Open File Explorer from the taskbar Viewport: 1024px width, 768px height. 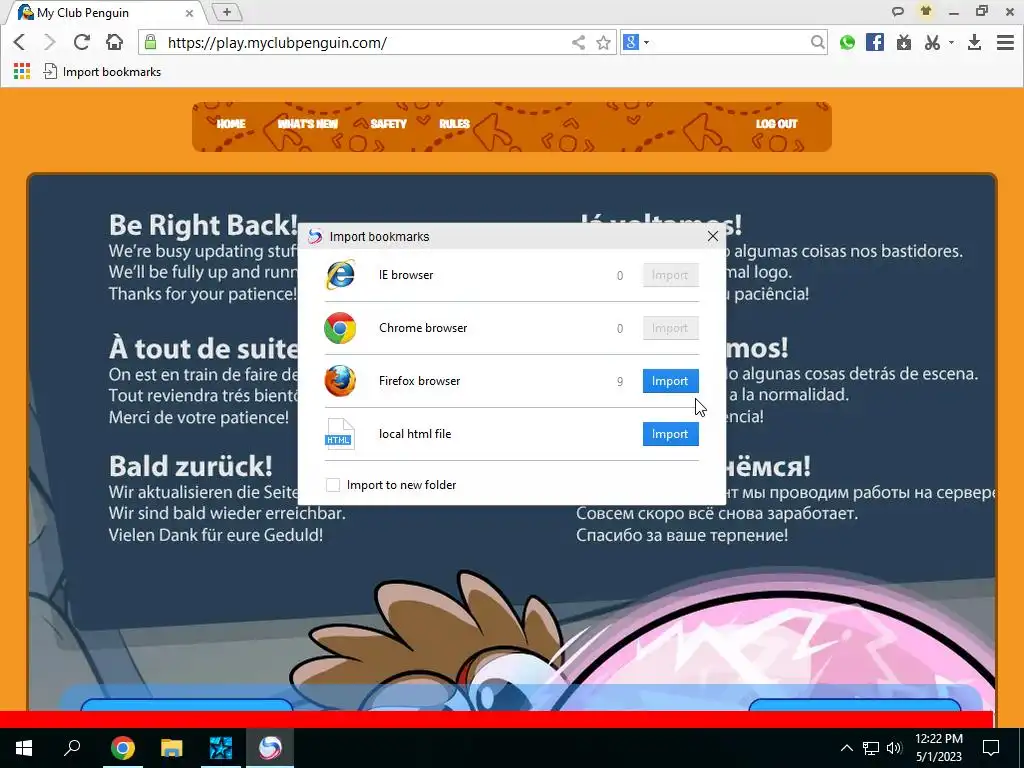[172, 748]
